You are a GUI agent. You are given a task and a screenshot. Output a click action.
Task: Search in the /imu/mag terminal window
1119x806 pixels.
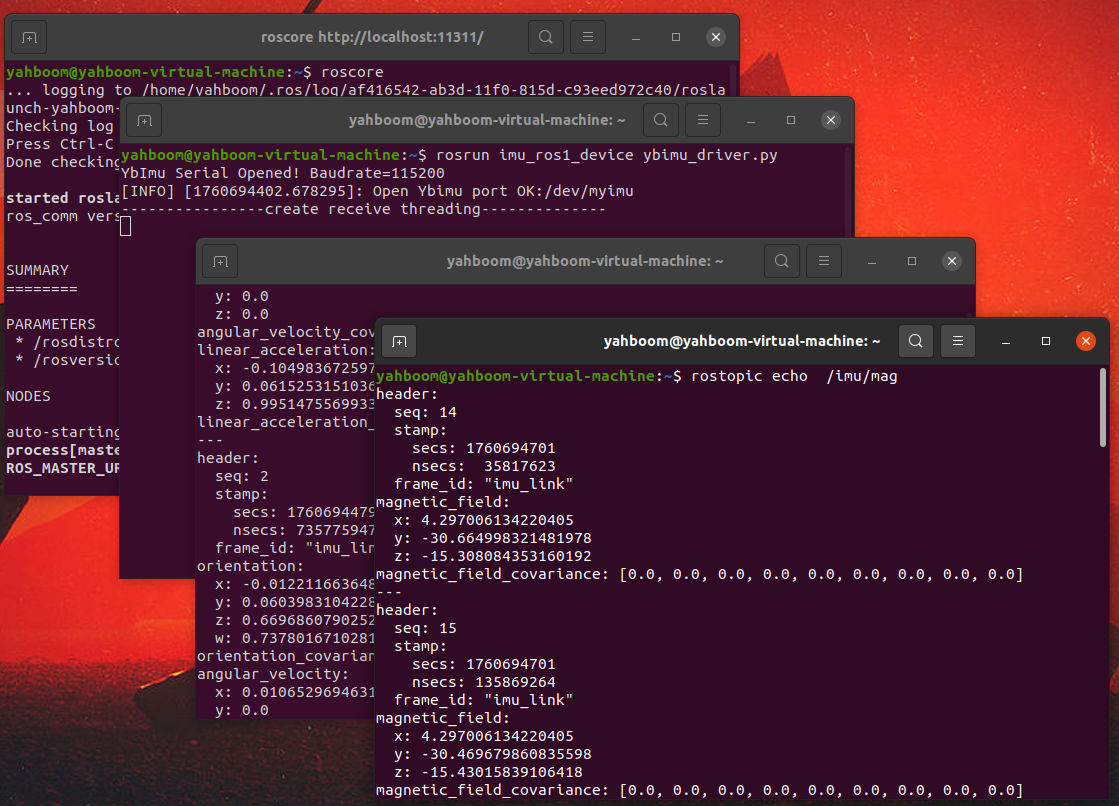[916, 341]
